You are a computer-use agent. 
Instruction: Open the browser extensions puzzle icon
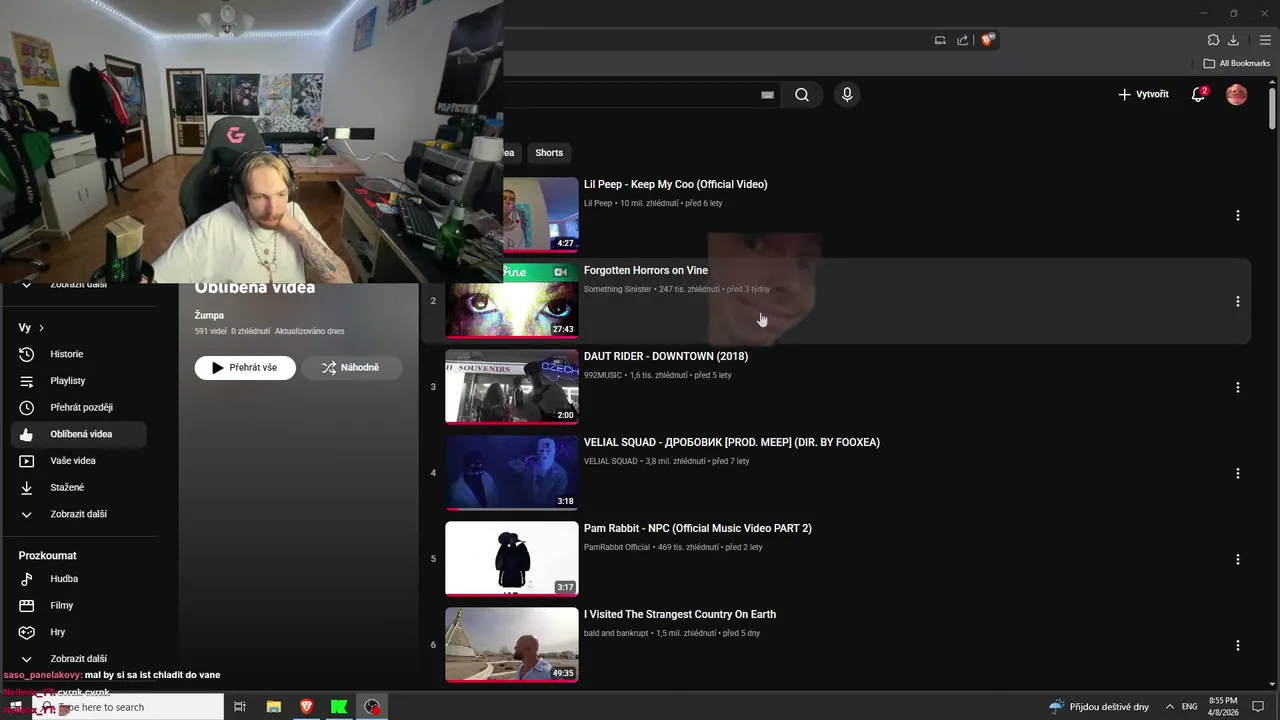click(x=1213, y=40)
